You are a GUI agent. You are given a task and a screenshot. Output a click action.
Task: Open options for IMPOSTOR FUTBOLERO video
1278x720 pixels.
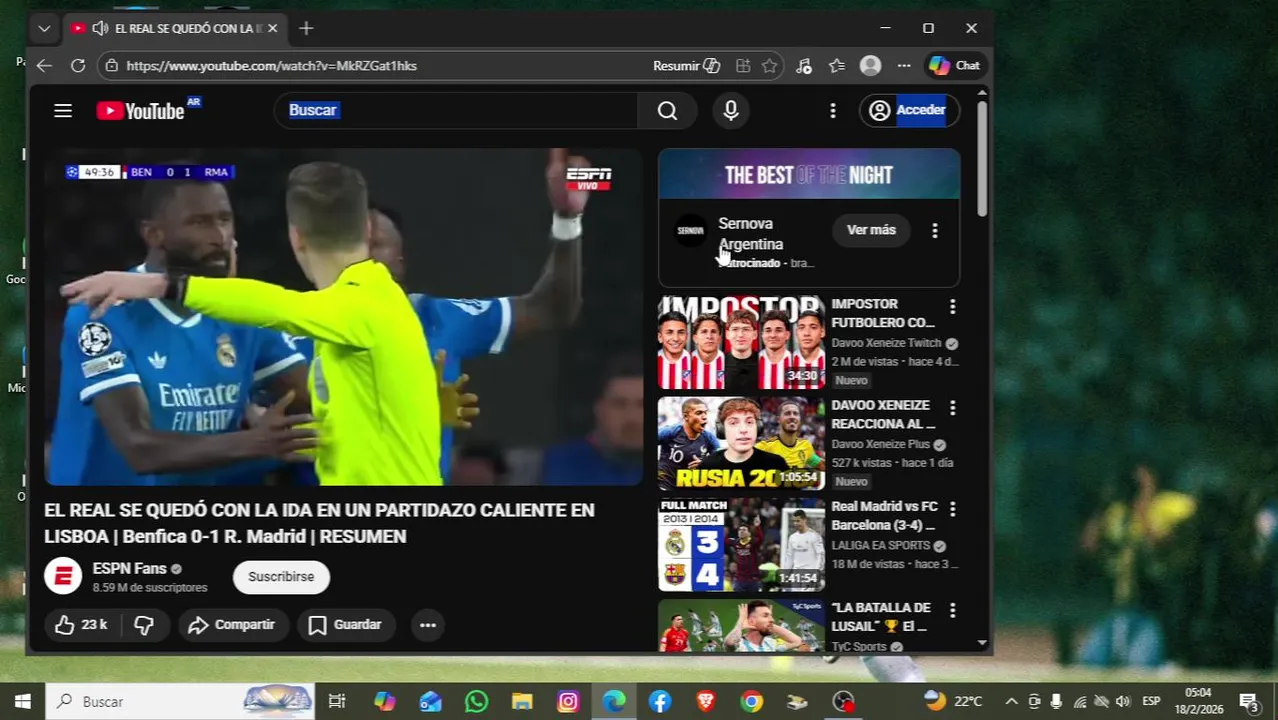pyautogui.click(x=952, y=307)
